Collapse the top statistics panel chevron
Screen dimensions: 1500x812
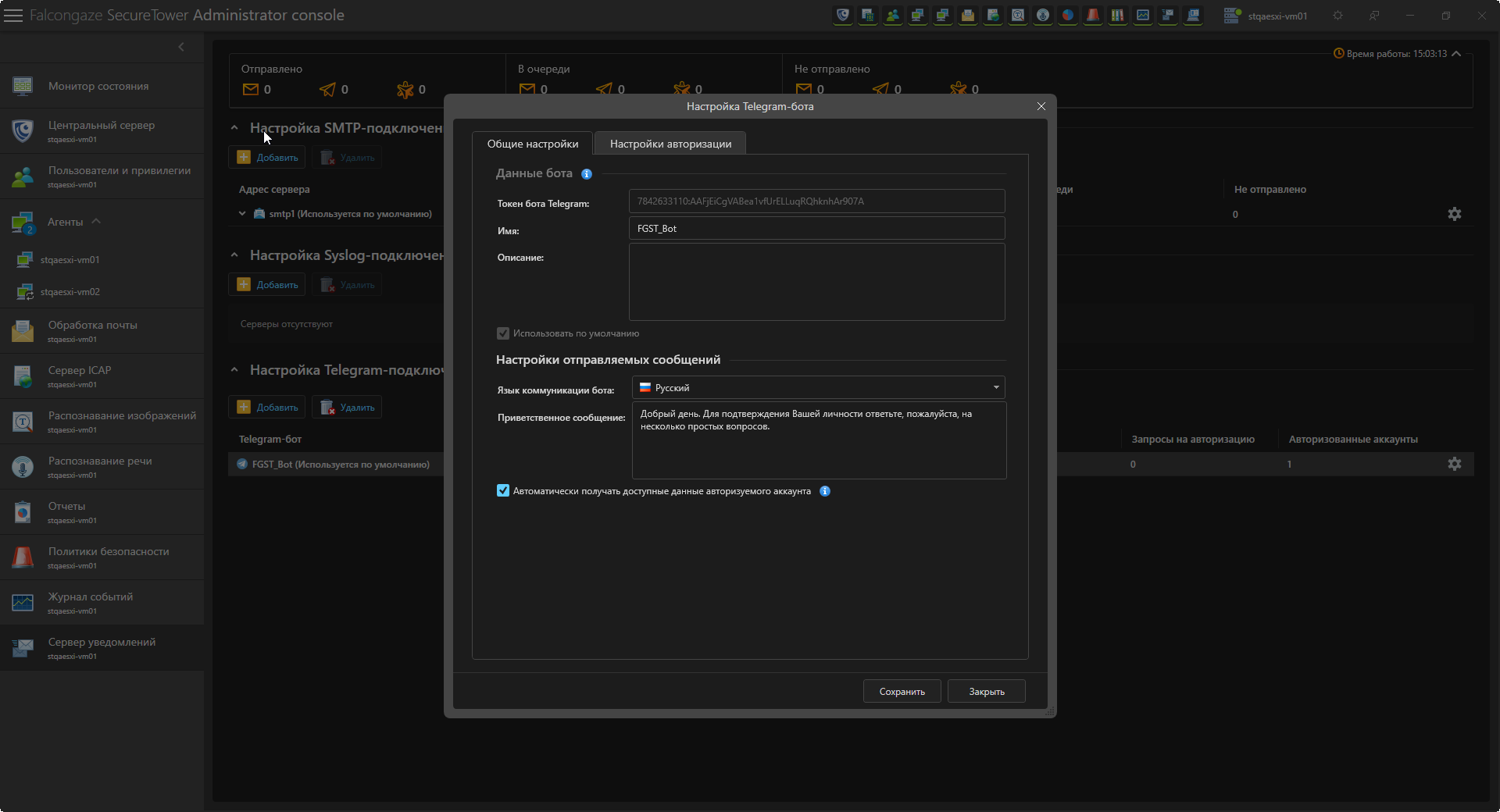click(1456, 53)
